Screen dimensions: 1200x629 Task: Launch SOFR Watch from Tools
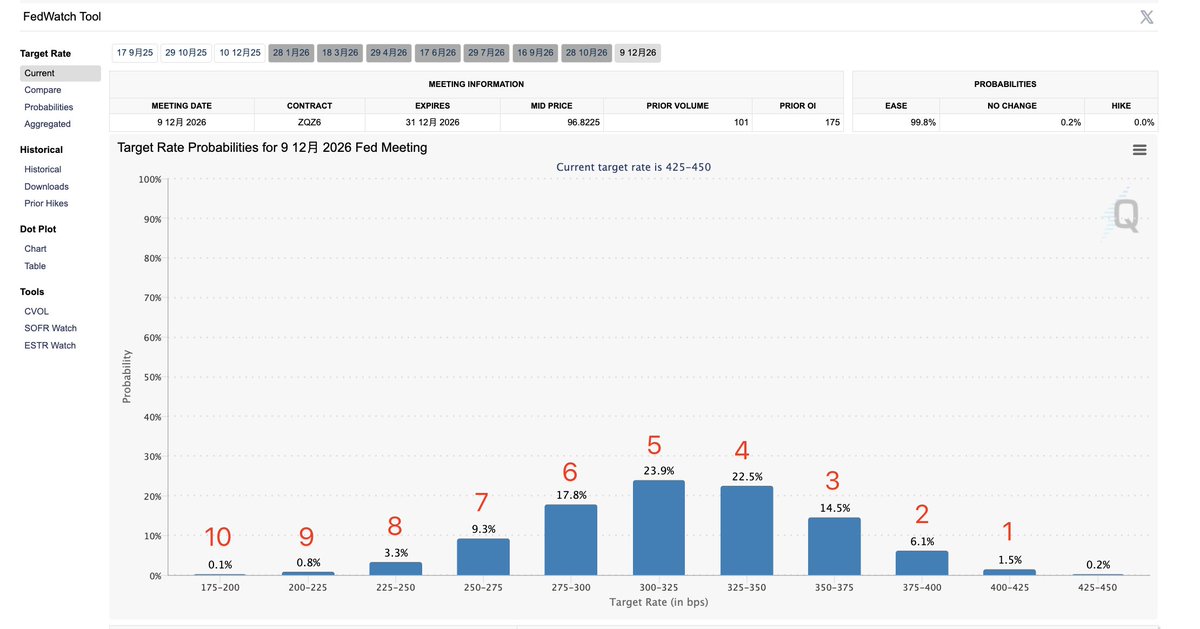[x=51, y=328]
